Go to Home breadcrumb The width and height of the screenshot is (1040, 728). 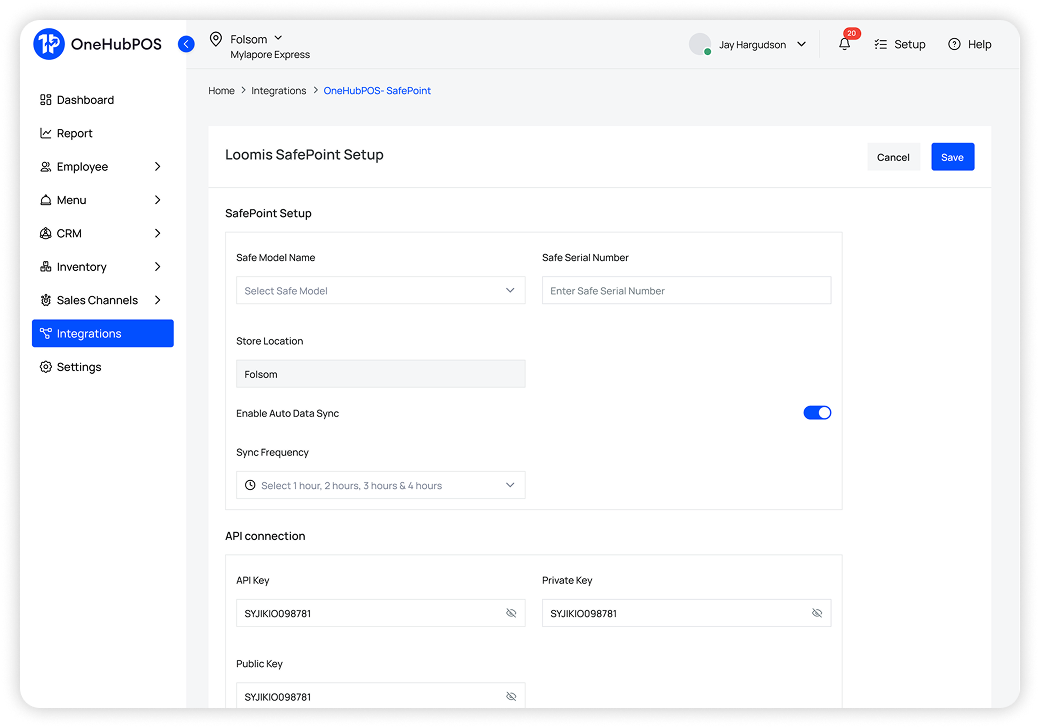pyautogui.click(x=222, y=91)
